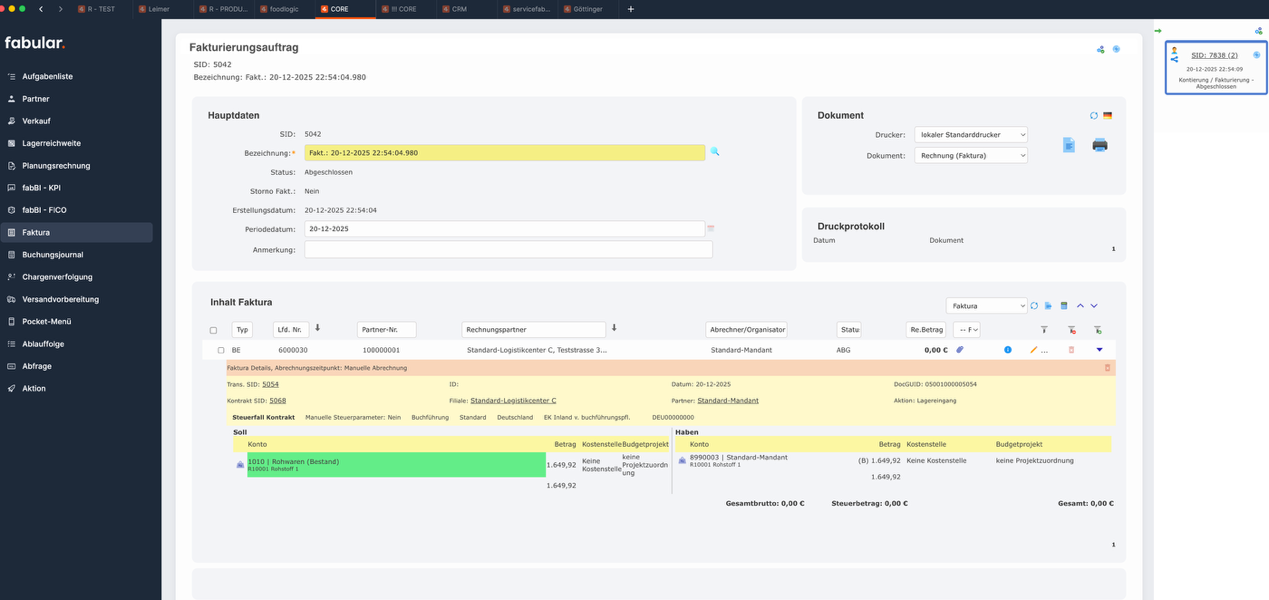Open the Kontrakt SID 5068 link
The image size is (1269, 600).
[x=277, y=400]
